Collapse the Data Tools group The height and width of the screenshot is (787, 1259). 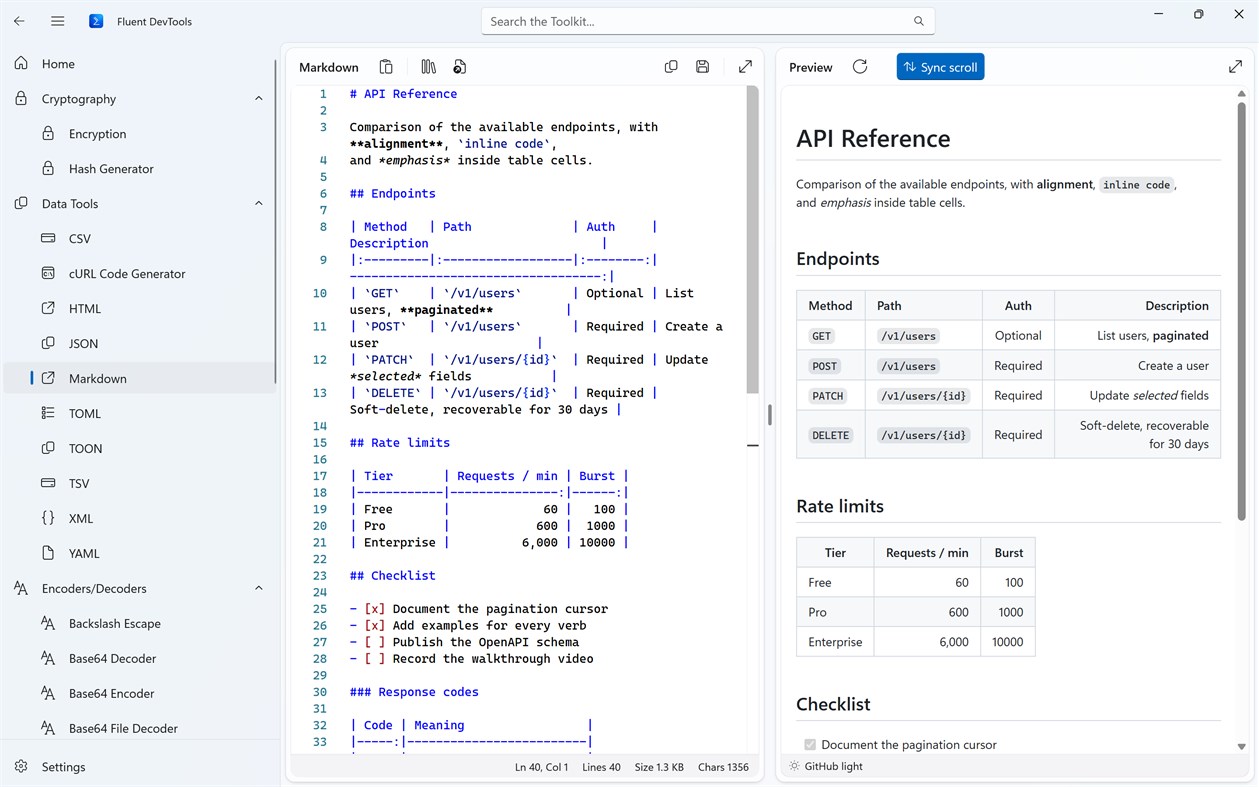coord(259,204)
